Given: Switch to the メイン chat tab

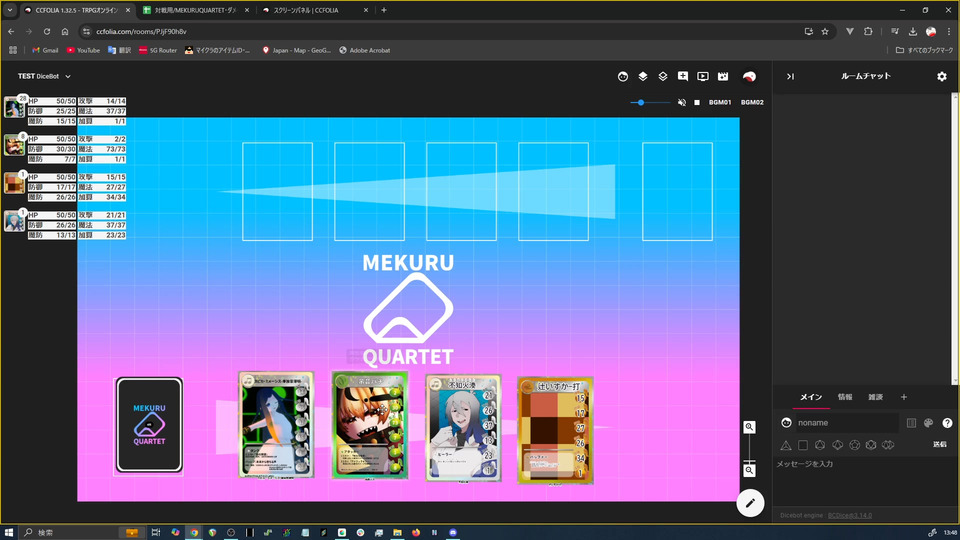Looking at the screenshot, I should 811,397.
